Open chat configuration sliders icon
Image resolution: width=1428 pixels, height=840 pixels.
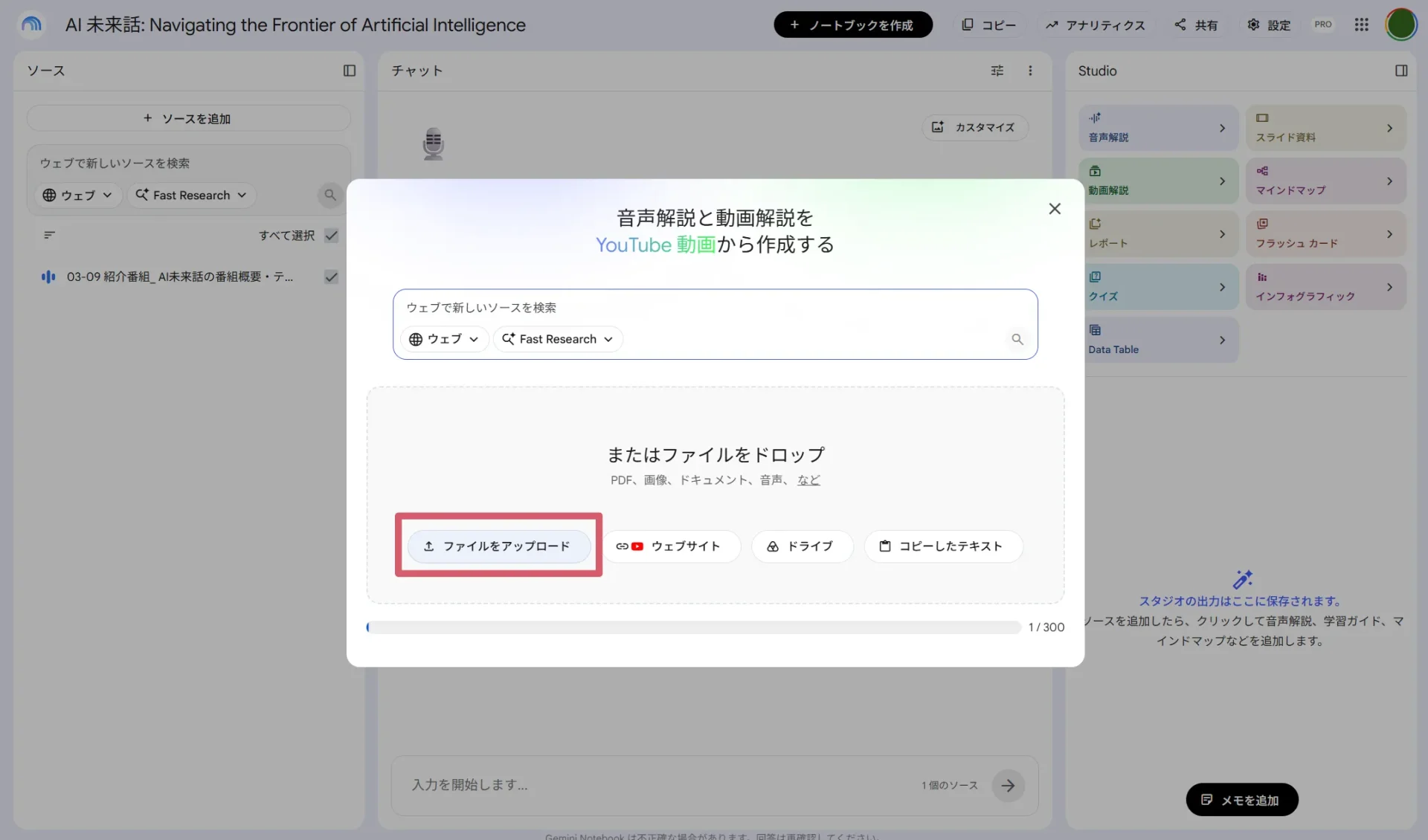997,71
